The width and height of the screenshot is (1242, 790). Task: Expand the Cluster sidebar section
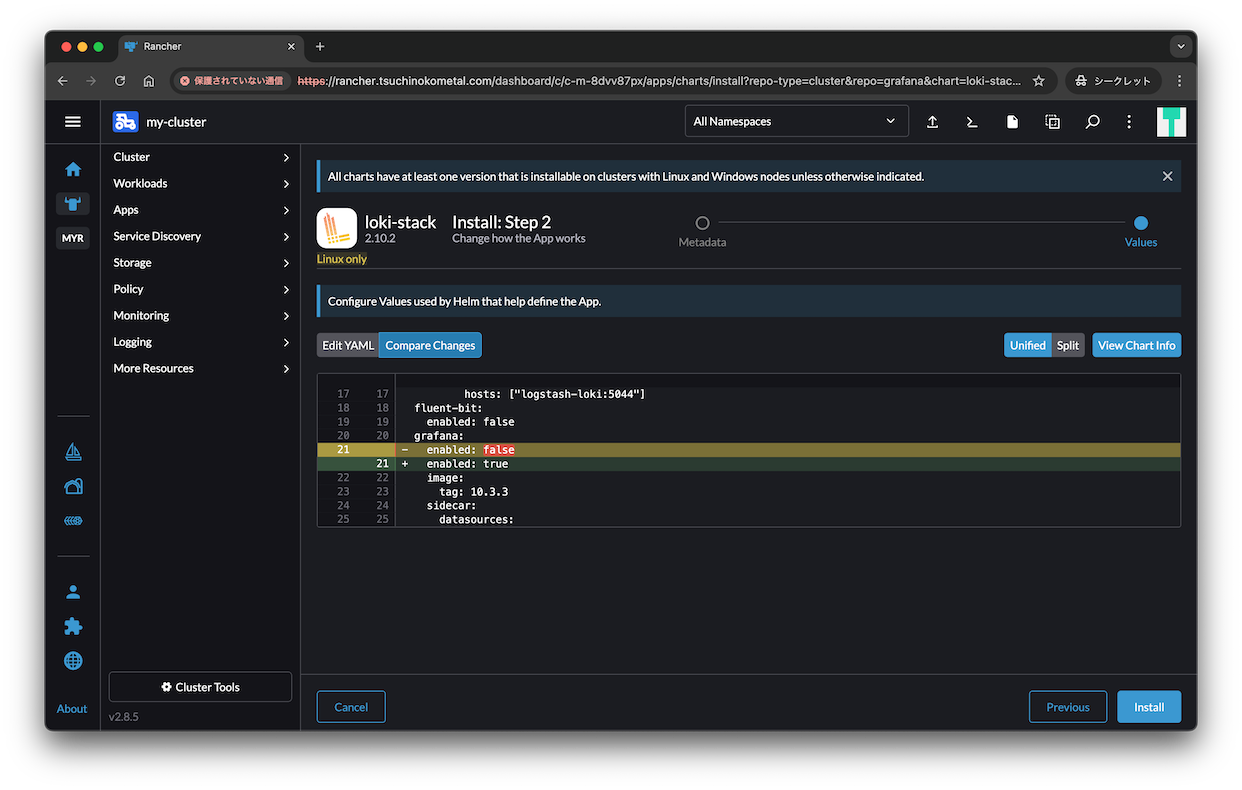coord(200,157)
